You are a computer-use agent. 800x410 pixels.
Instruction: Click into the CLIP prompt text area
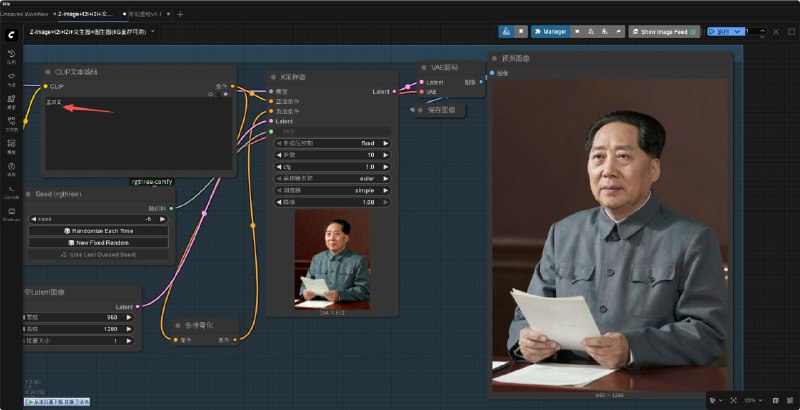138,133
